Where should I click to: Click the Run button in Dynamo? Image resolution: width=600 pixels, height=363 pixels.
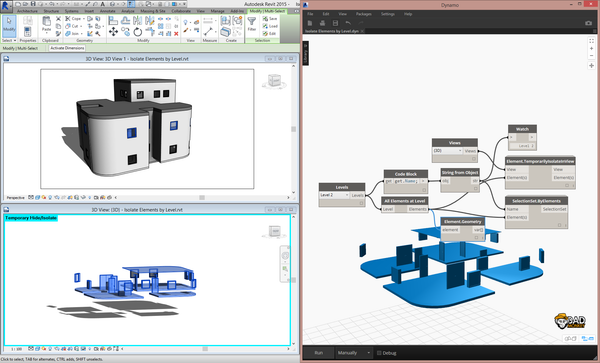pyautogui.click(x=318, y=353)
